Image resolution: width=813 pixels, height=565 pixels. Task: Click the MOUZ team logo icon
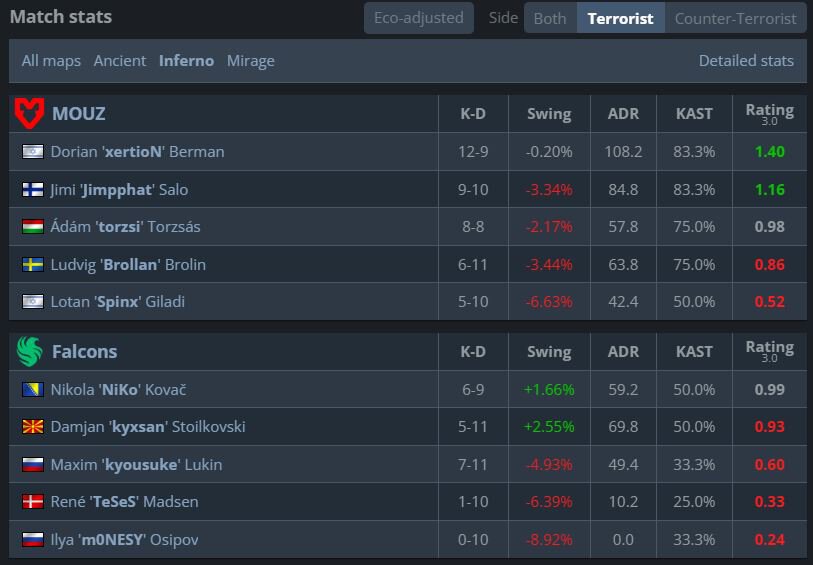[29, 114]
